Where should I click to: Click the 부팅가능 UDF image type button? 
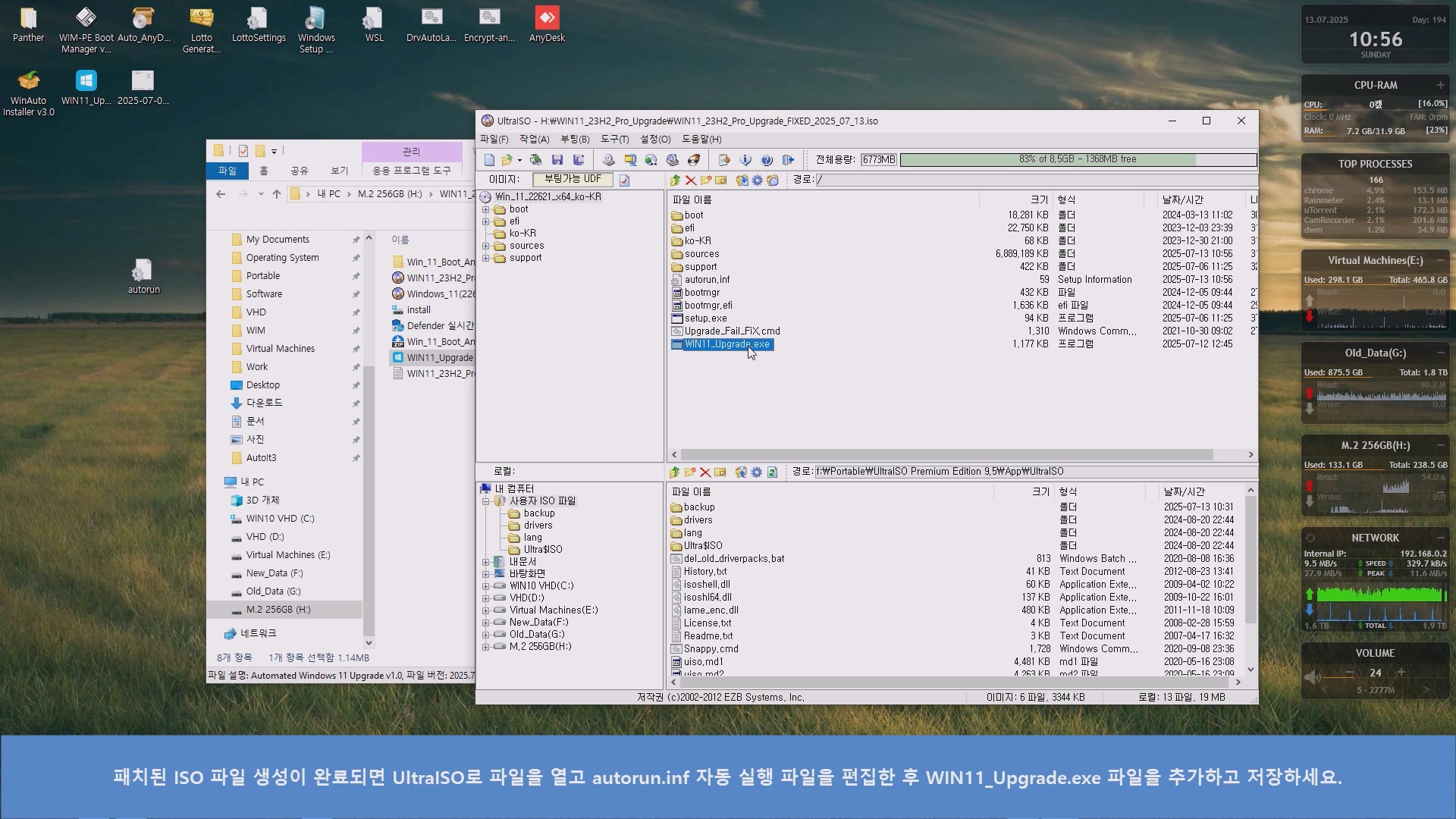pos(573,180)
